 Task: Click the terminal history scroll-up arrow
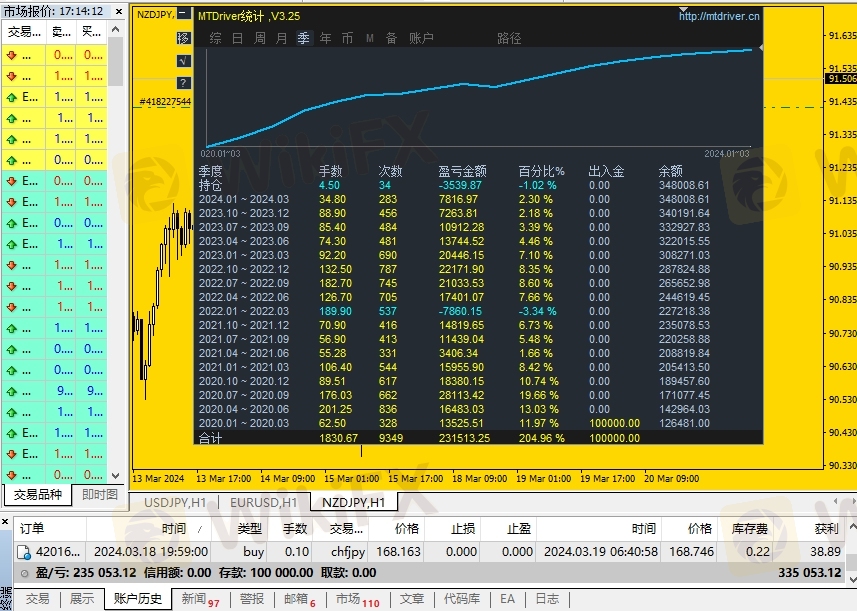852,527
